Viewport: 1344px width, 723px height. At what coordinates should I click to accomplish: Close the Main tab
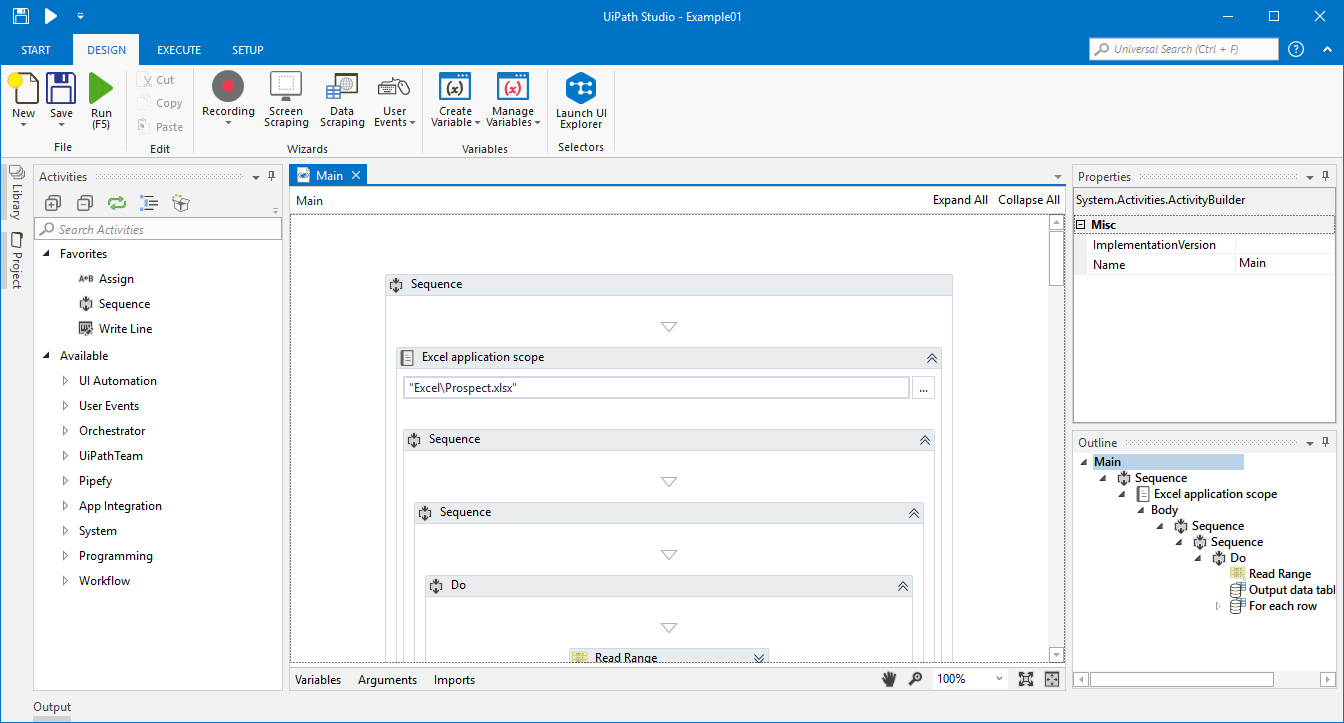355,175
